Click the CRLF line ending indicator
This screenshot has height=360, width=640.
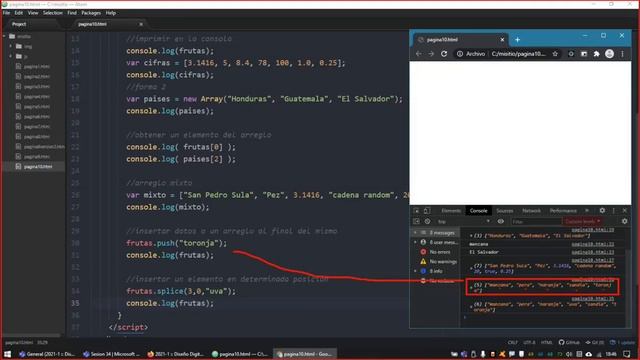(x=513, y=342)
